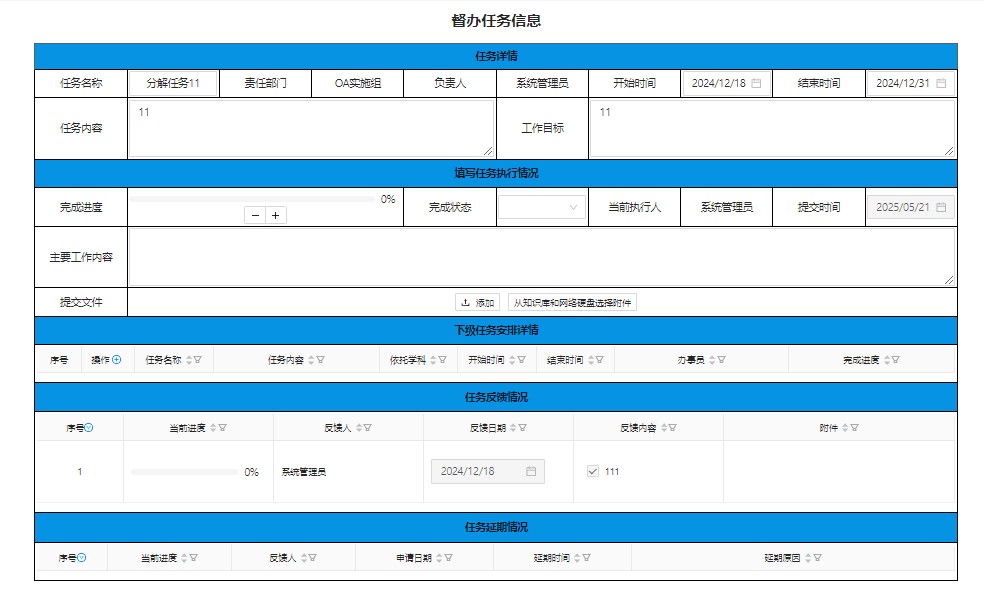Click the 序号 circle icon in 任务反馈情况
The image size is (984, 612).
(x=89, y=428)
